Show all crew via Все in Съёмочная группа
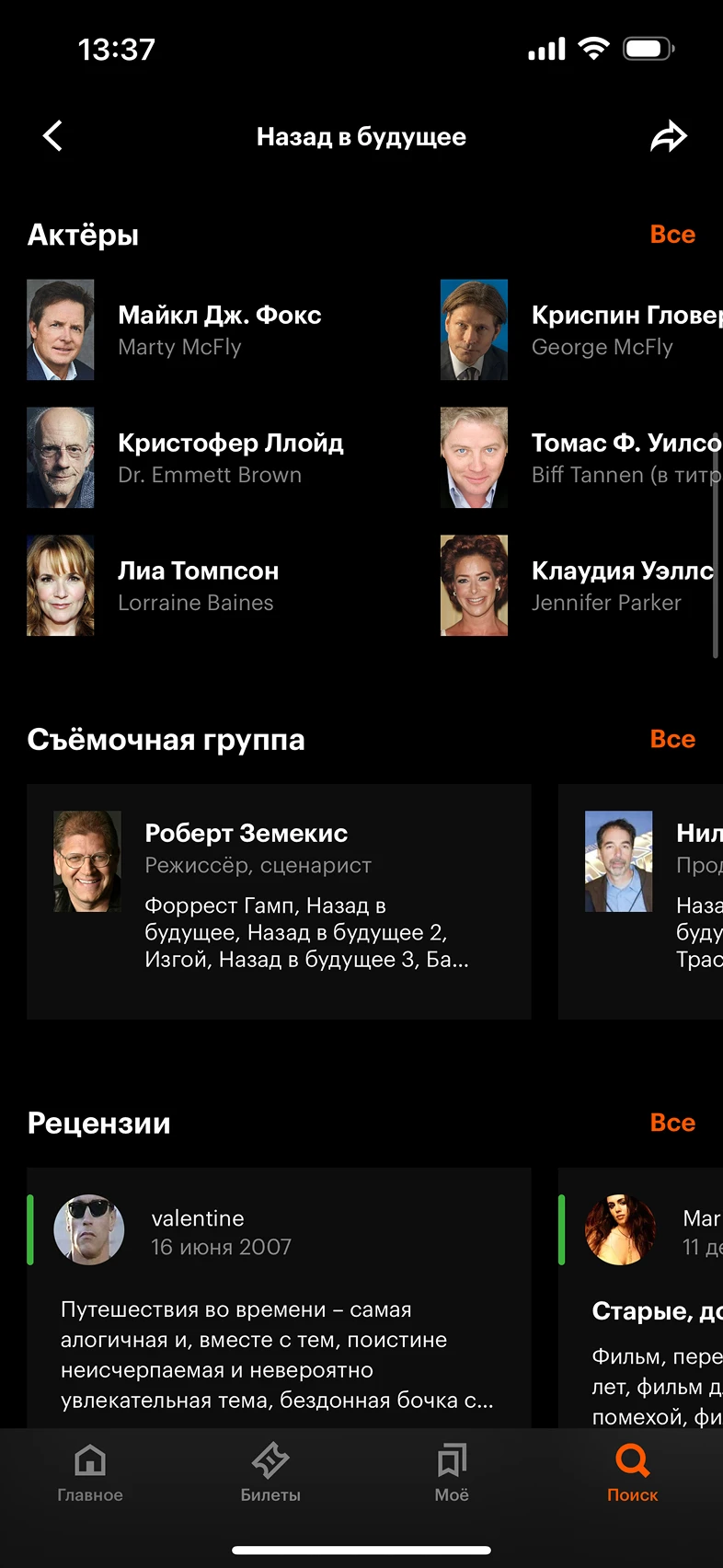 coord(672,739)
